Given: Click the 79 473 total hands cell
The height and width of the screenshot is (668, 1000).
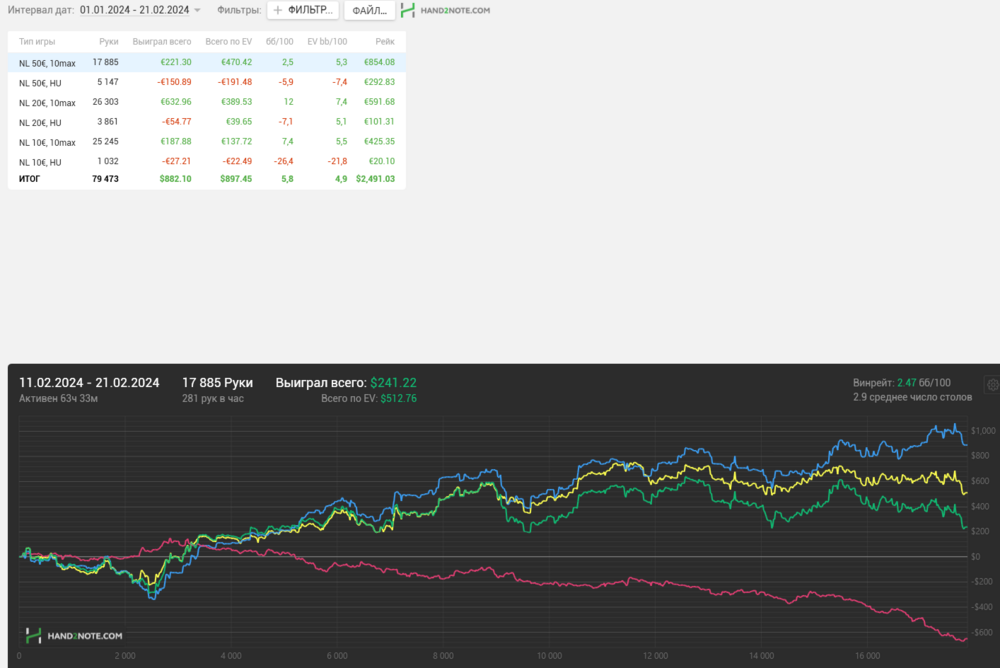Looking at the screenshot, I should coord(105,179).
